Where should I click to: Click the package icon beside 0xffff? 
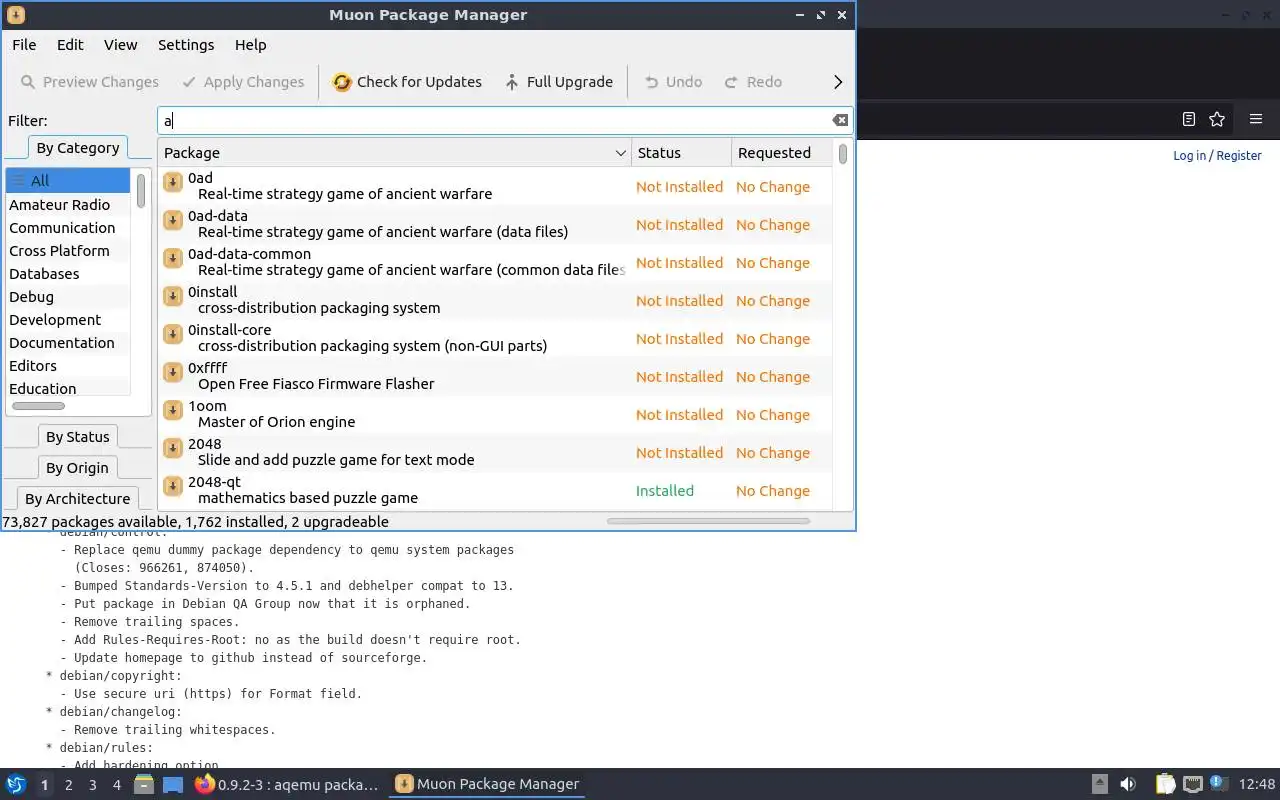coord(172,371)
